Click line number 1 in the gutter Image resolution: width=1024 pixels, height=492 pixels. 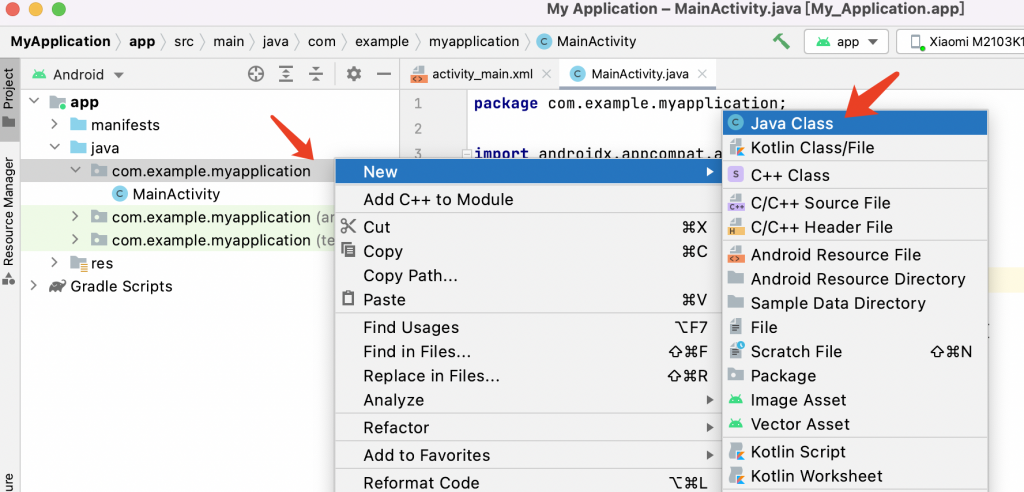coord(418,103)
